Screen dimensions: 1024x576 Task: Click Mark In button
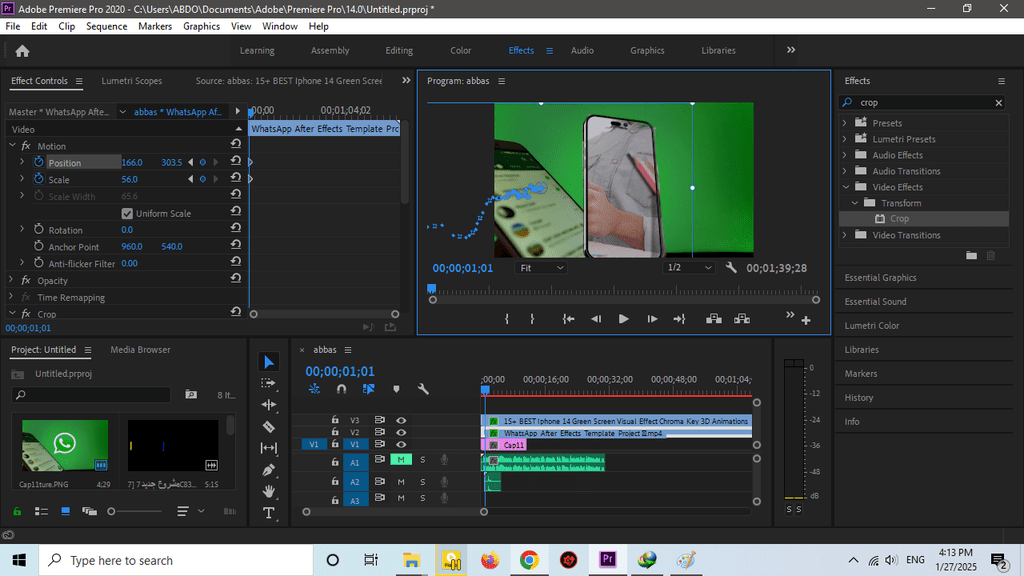[507, 319]
